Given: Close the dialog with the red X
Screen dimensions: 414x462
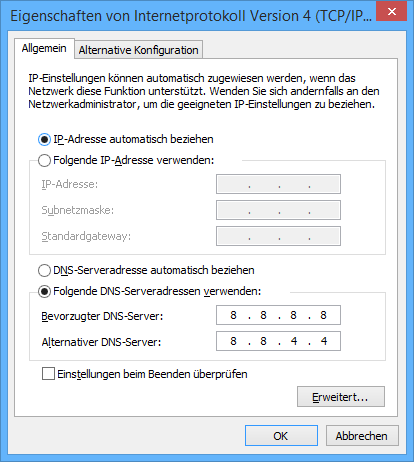Looking at the screenshot, I should (x=392, y=11).
